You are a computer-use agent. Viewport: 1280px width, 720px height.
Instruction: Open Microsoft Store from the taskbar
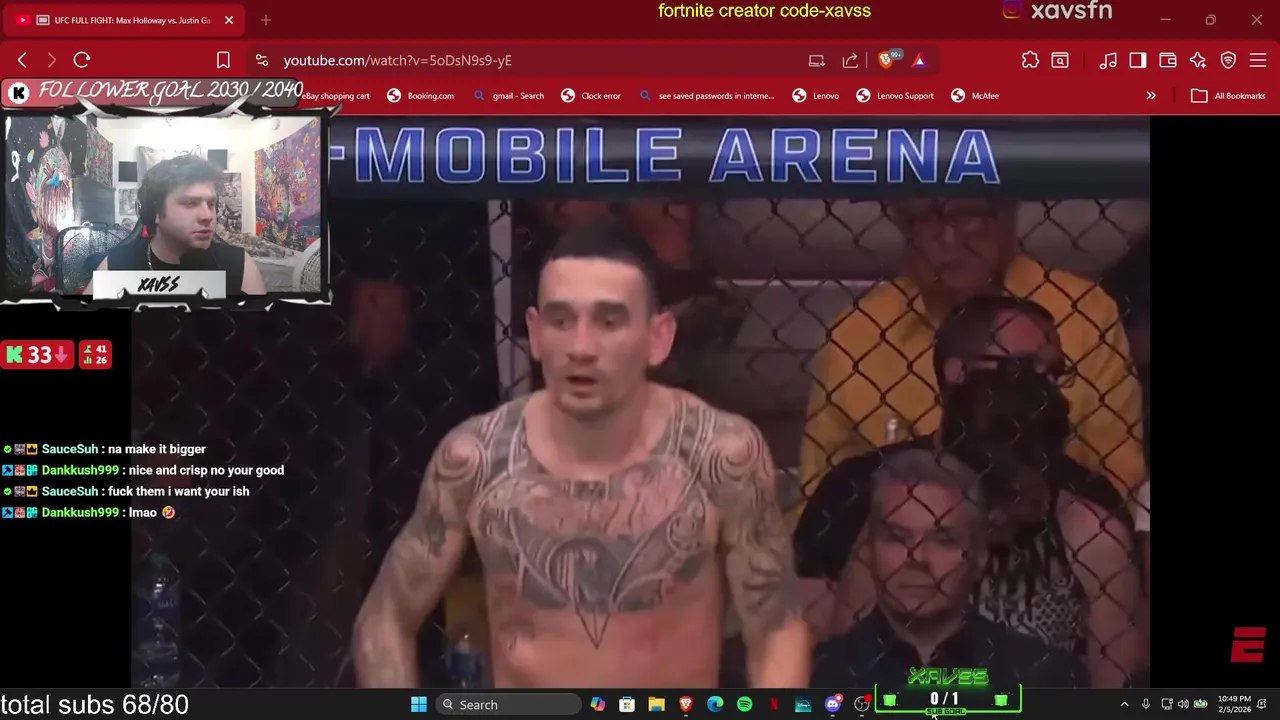627,705
